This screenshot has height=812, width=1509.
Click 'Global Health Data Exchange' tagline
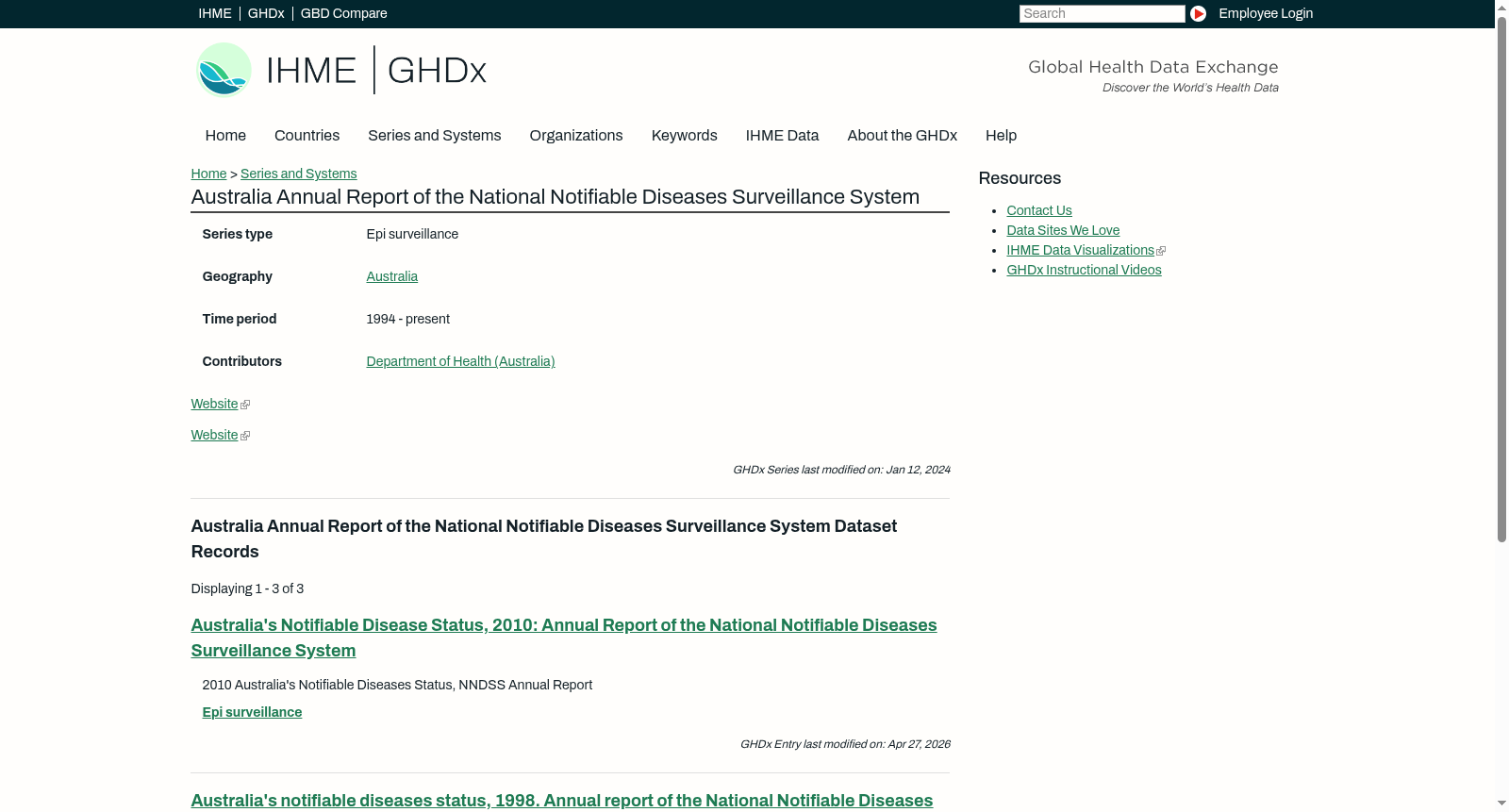coord(1152,67)
